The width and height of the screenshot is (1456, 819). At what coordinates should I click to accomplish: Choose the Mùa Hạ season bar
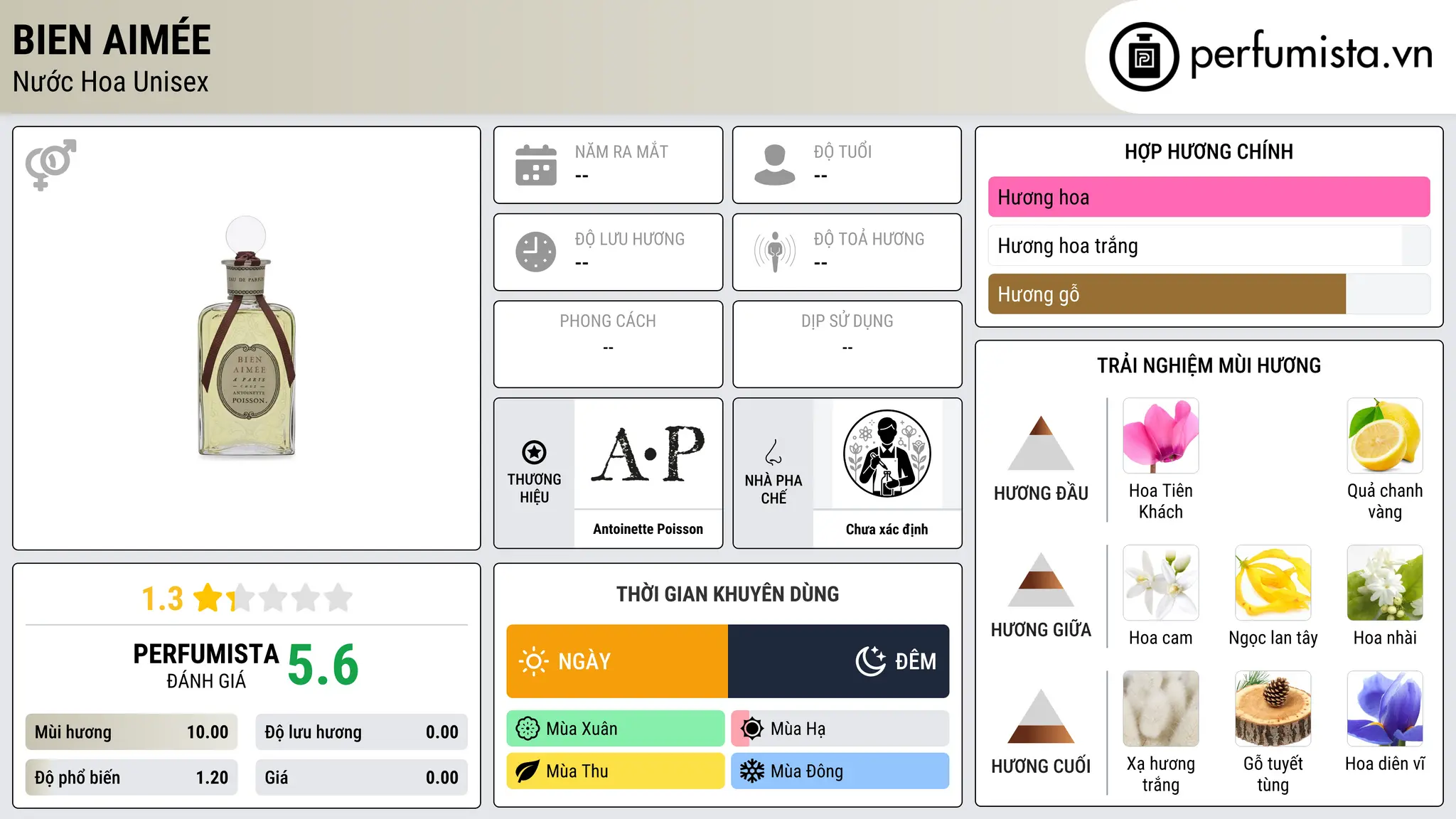coord(840,729)
